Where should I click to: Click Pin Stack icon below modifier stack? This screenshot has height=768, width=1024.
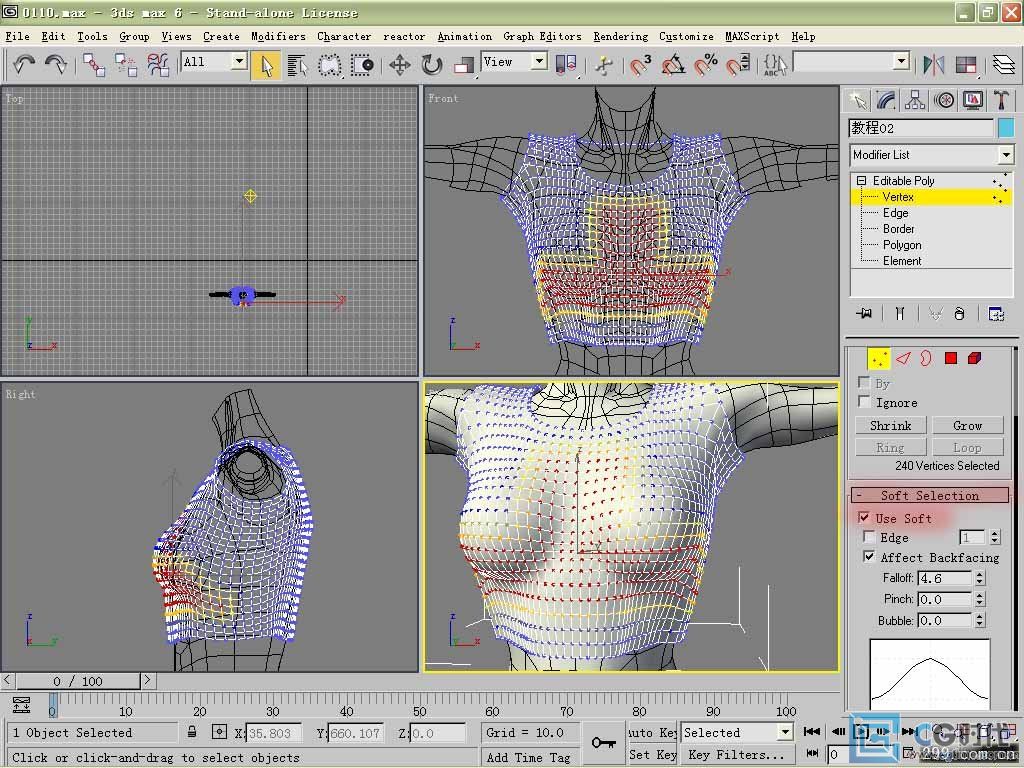click(864, 314)
